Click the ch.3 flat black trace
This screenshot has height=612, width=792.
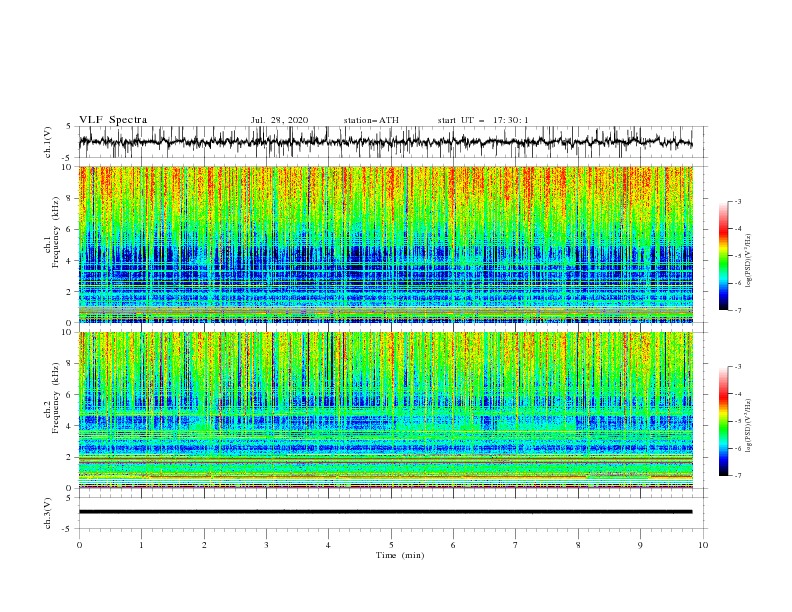(385, 512)
